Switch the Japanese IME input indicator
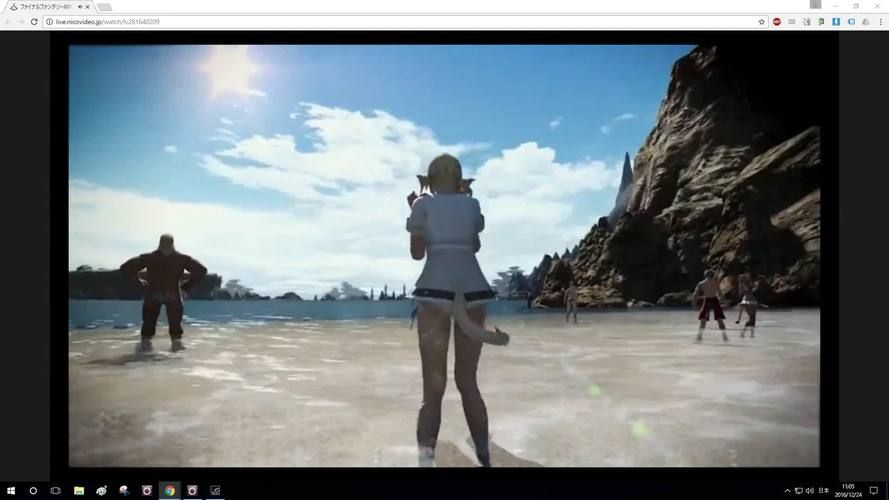The height and width of the screenshot is (500, 889). [x=824, y=491]
